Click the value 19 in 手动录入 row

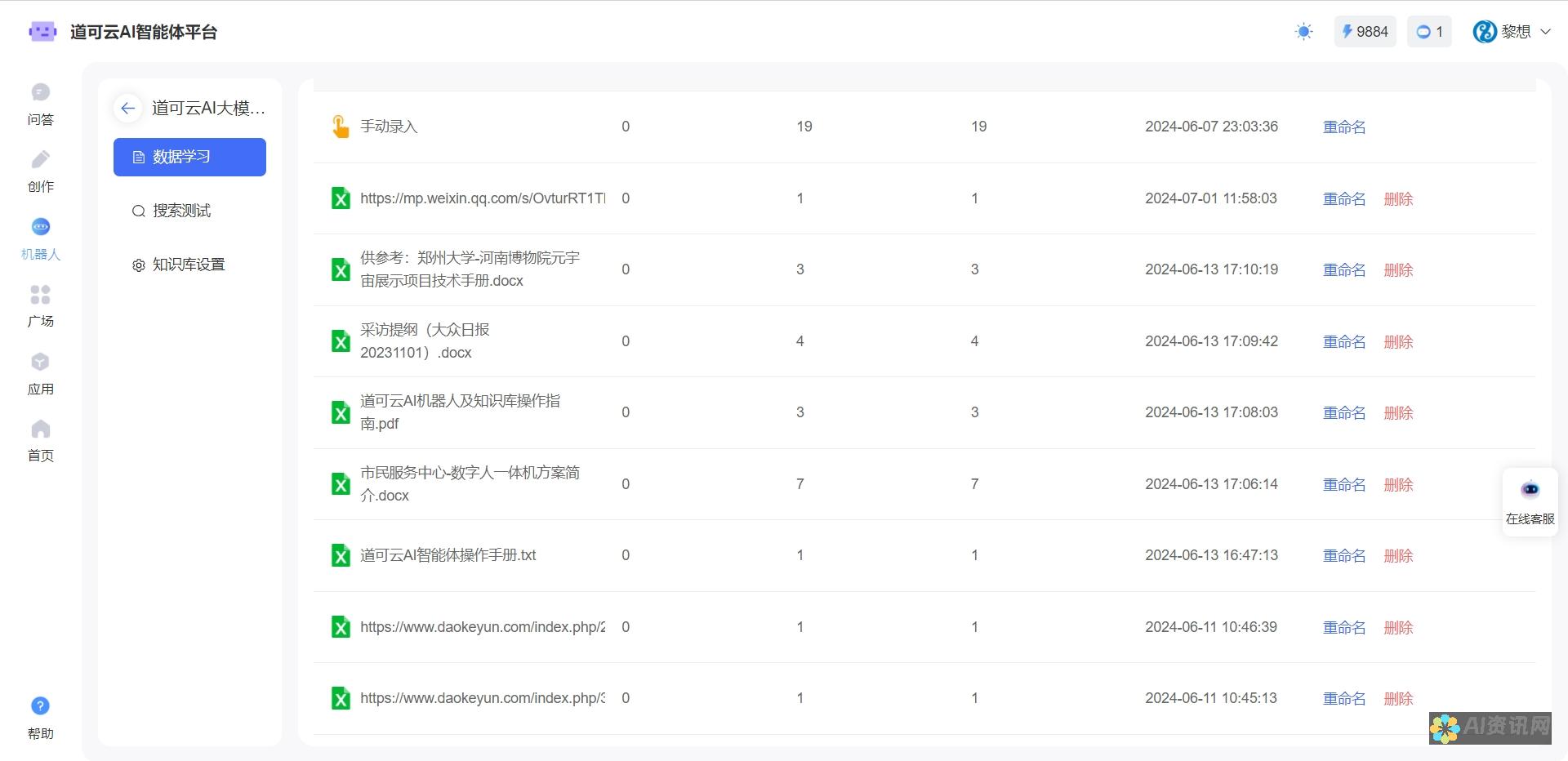(x=804, y=127)
